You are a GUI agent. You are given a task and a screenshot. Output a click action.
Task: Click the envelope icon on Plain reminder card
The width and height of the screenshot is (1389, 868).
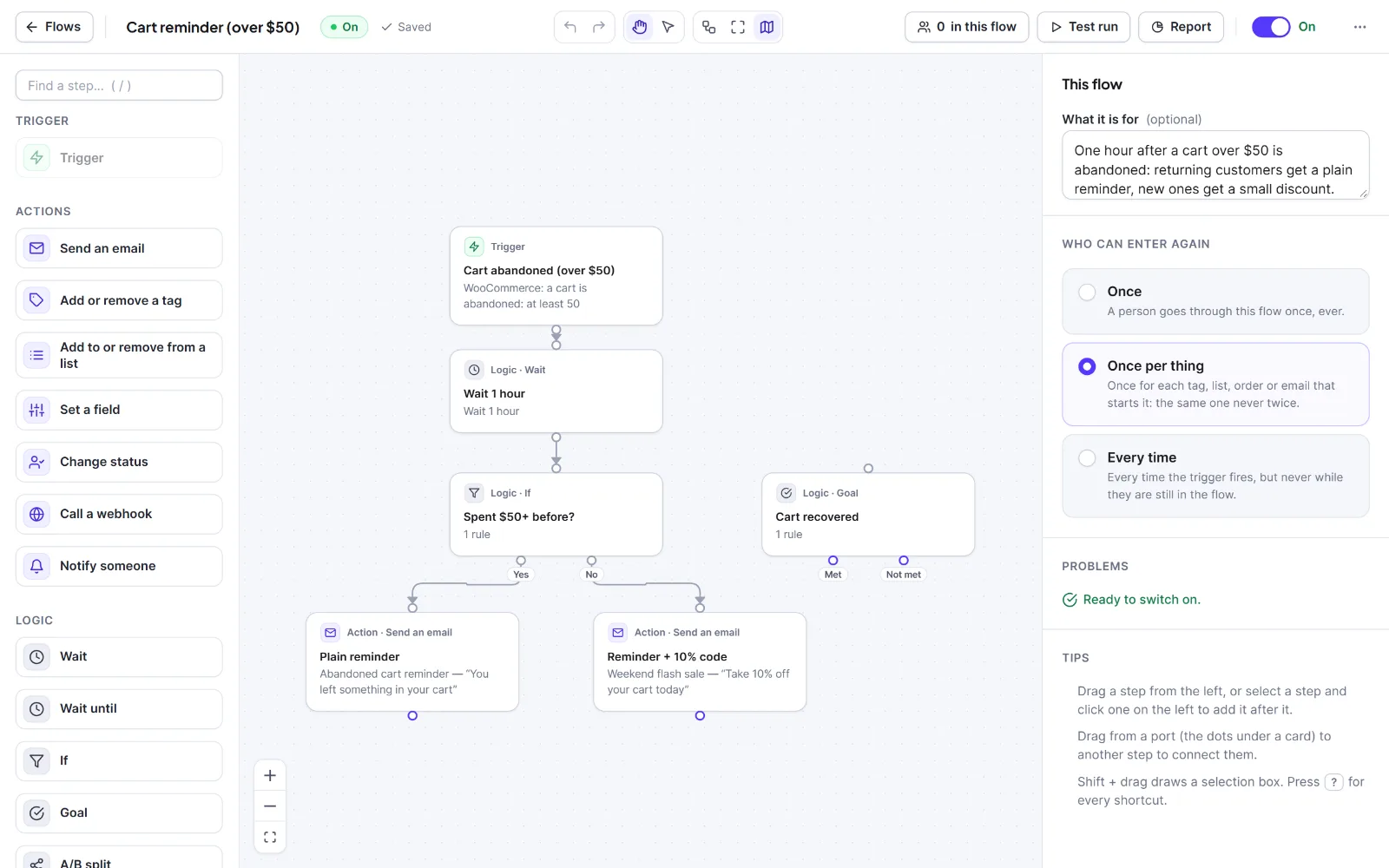point(331,633)
